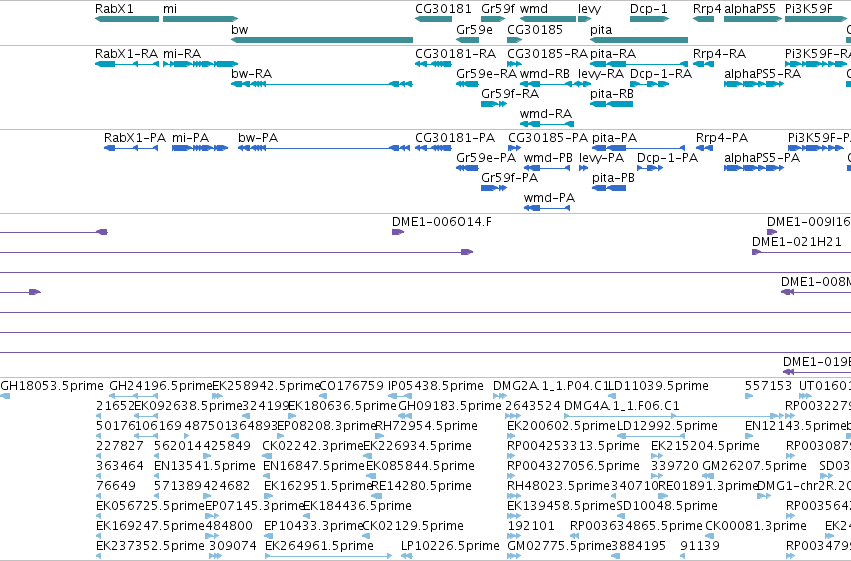Select the alphaPS5 gene label

(752, 9)
